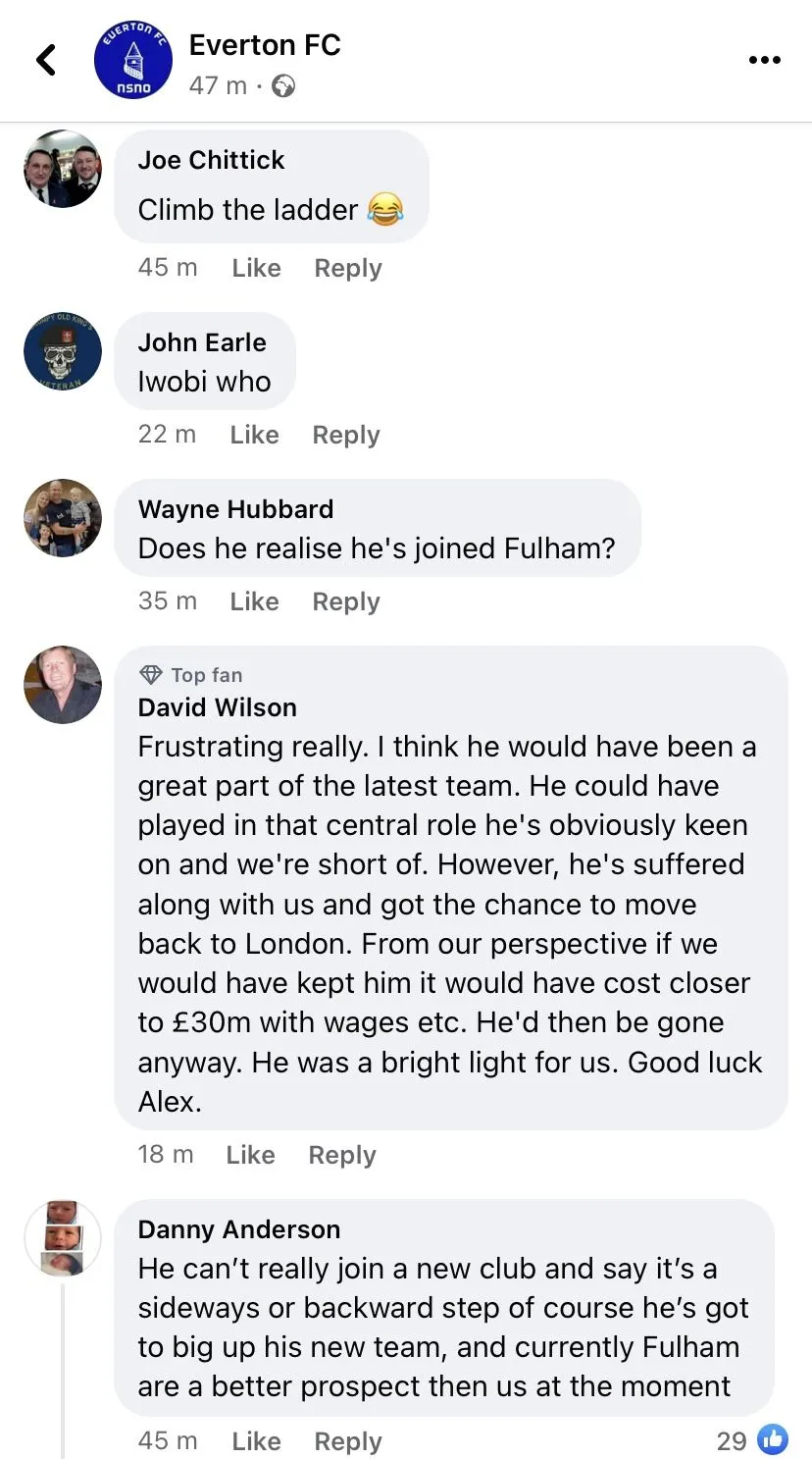Image resolution: width=812 pixels, height=1459 pixels.
Task: Open the Everton FC page name
Action: [x=265, y=45]
